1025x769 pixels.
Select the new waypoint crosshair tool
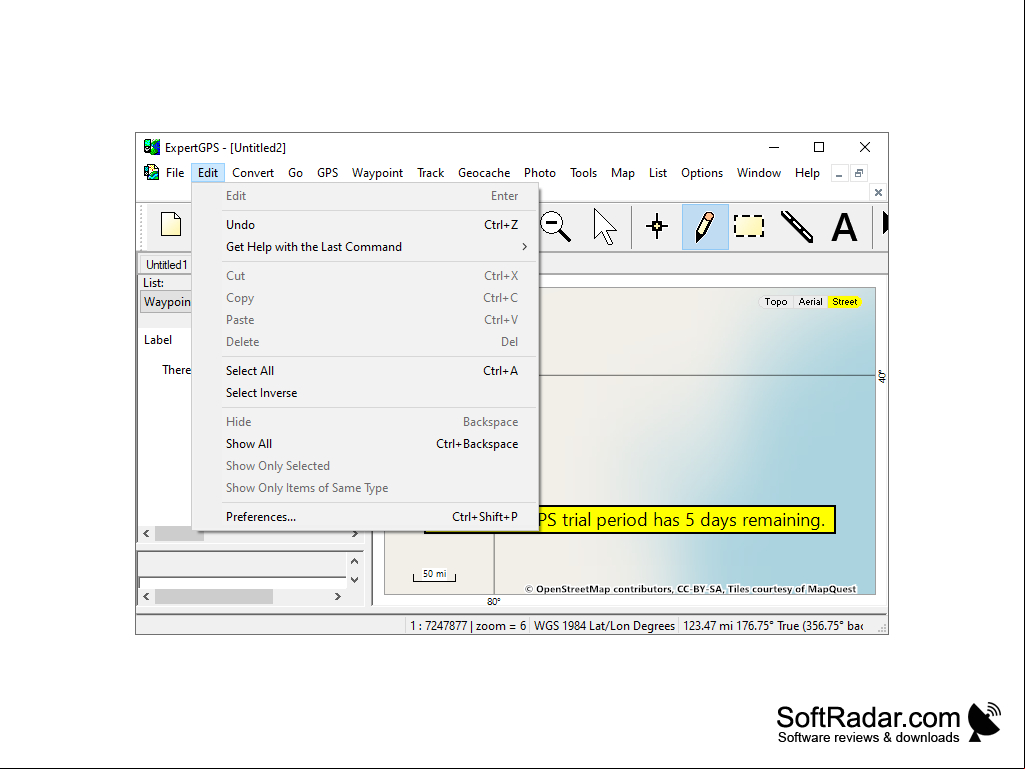tap(656, 226)
